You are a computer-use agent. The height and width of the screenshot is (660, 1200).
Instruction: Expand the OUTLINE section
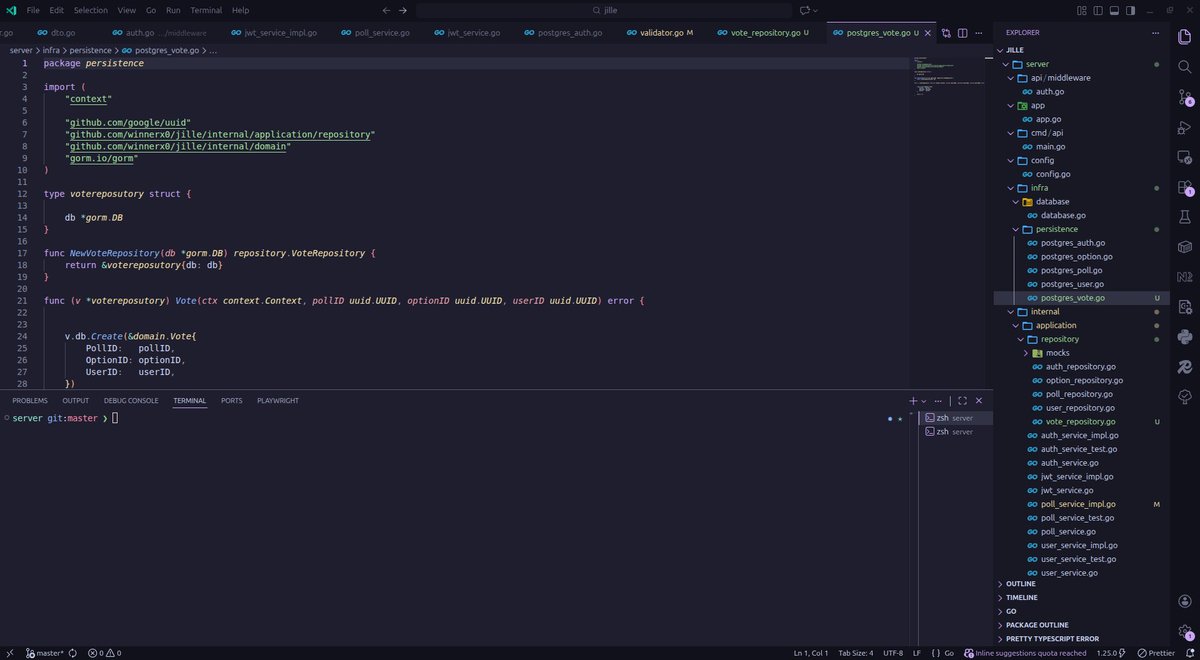coord(1021,584)
